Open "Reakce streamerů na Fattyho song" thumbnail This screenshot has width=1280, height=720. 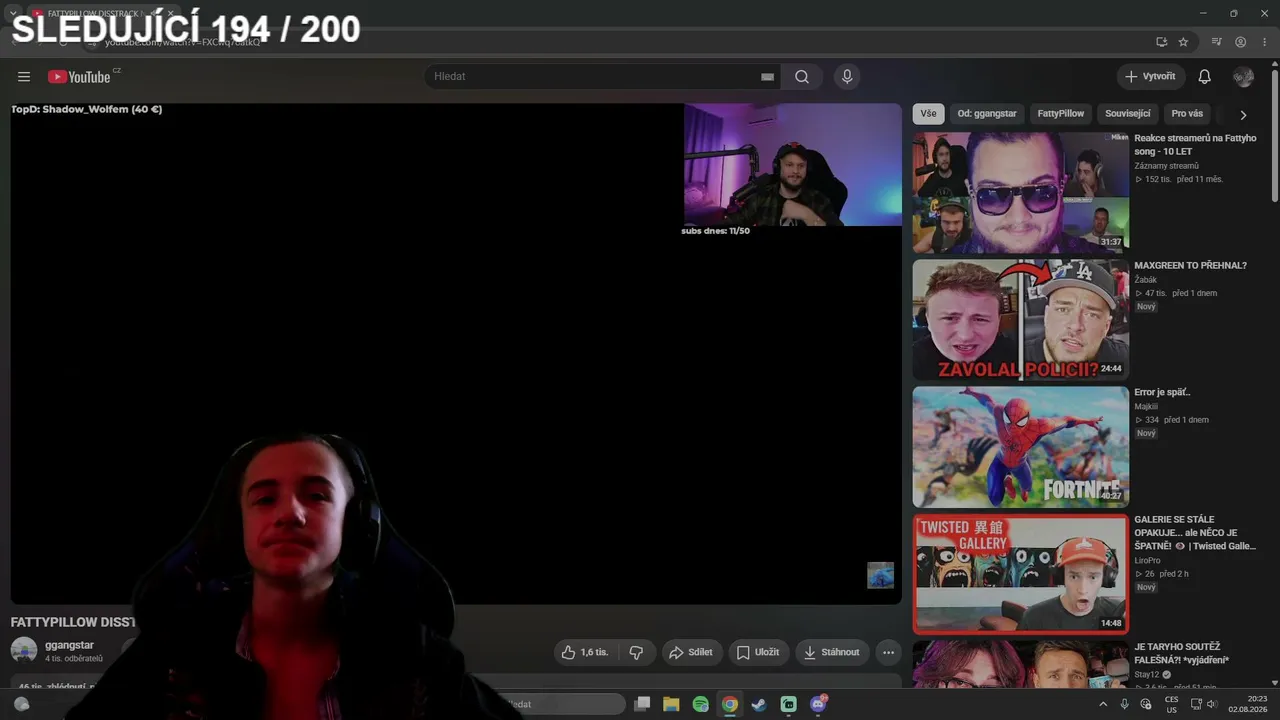point(1020,193)
